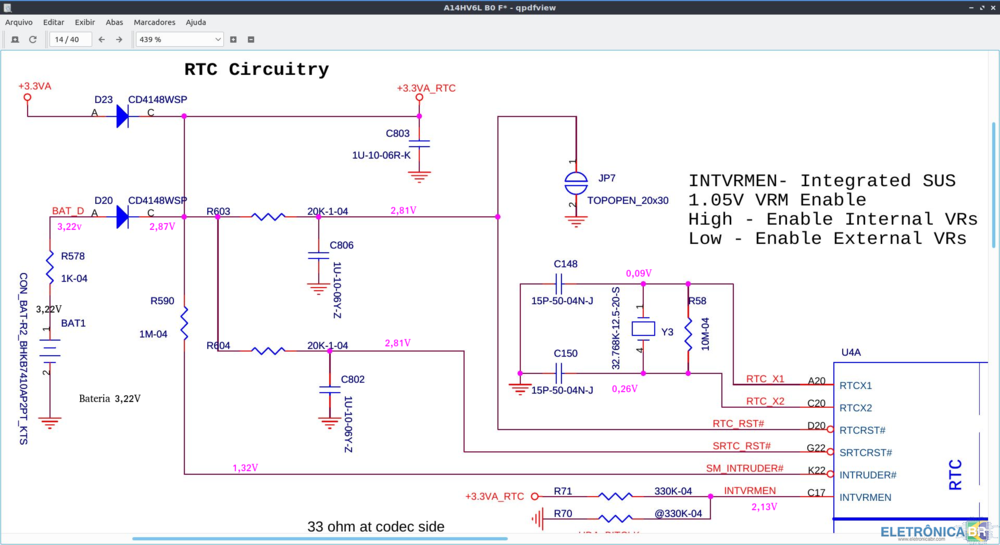Screen dimensions: 1000x545
Task: Open the Abas menu
Action: coord(114,22)
